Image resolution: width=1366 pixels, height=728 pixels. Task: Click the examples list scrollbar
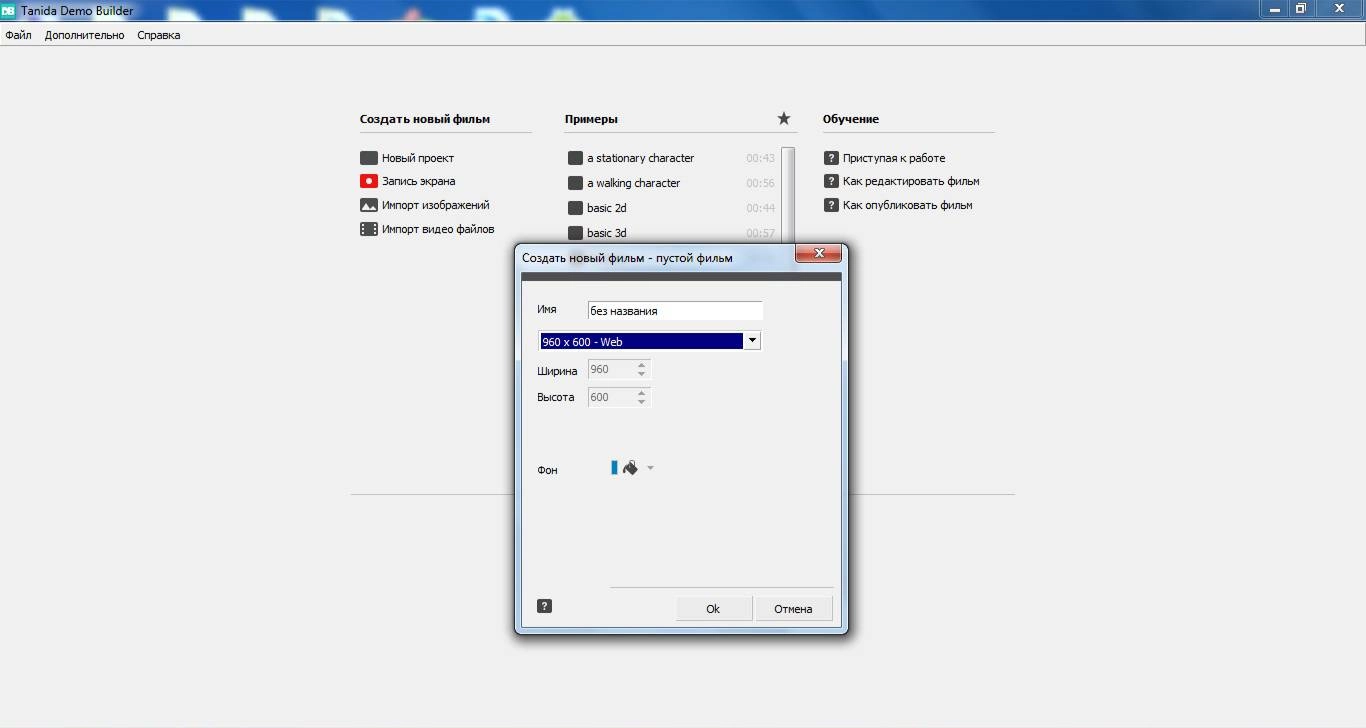[788, 195]
